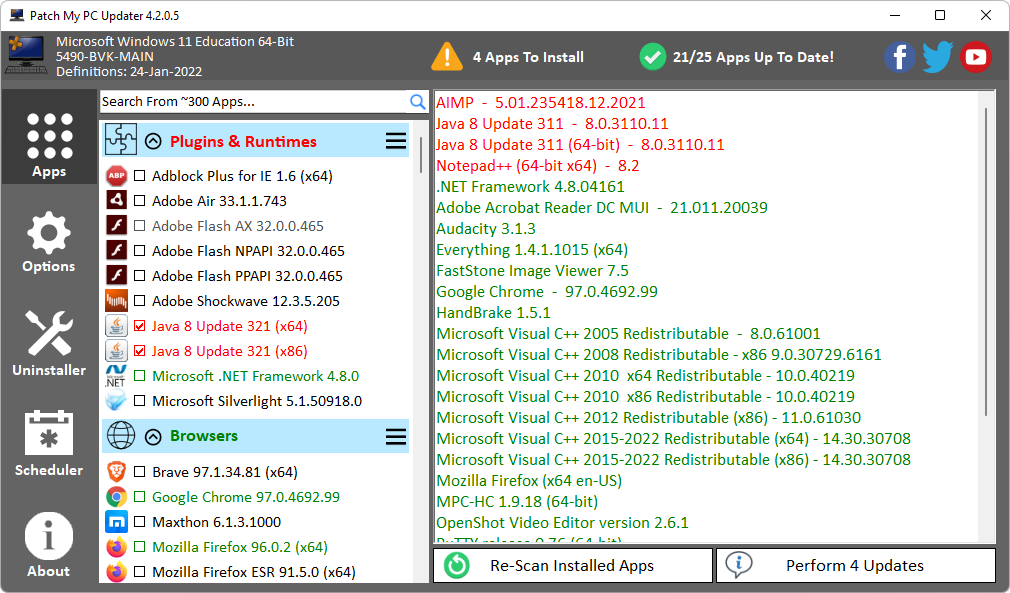Click the Mozilla Firefox 96.0.2 icon
Viewport: 1010px width, 593px height.
click(117, 547)
